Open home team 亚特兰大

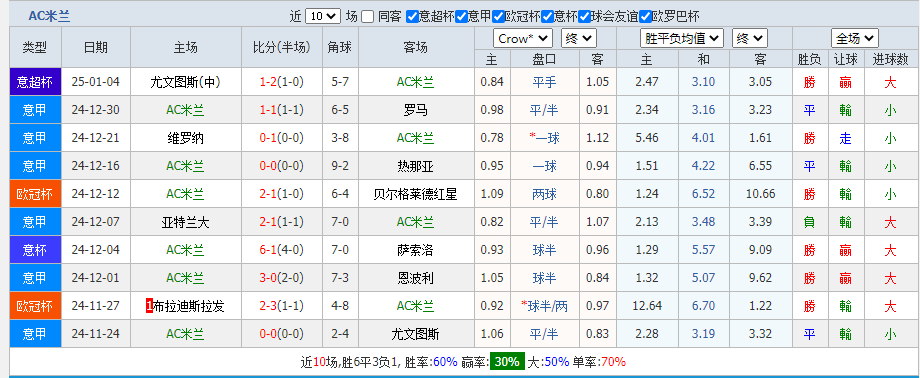coord(185,222)
